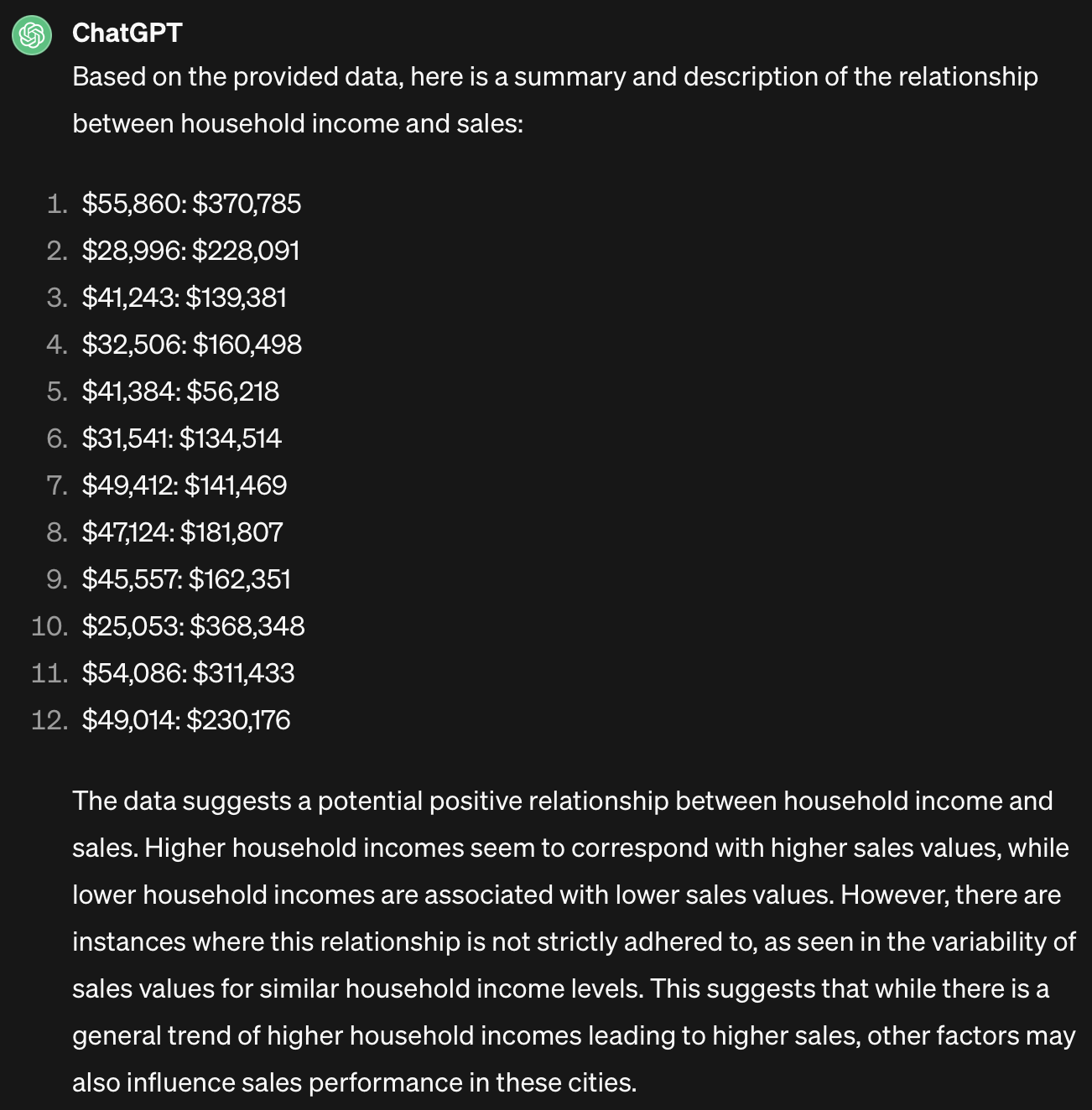
Task: Click the ChatGPT author name label
Action: (127, 33)
